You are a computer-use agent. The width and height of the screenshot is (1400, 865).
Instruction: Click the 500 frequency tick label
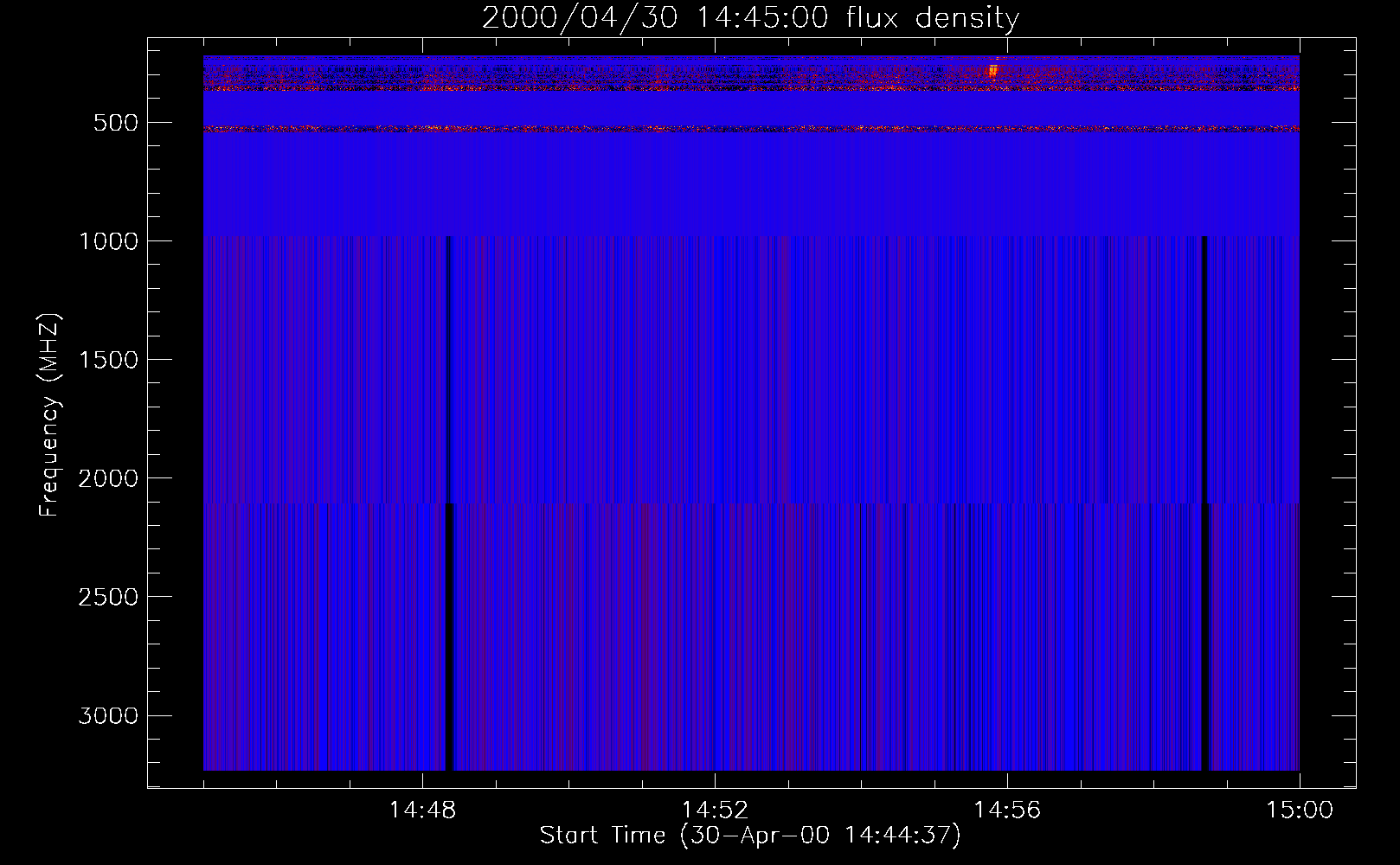click(116, 123)
